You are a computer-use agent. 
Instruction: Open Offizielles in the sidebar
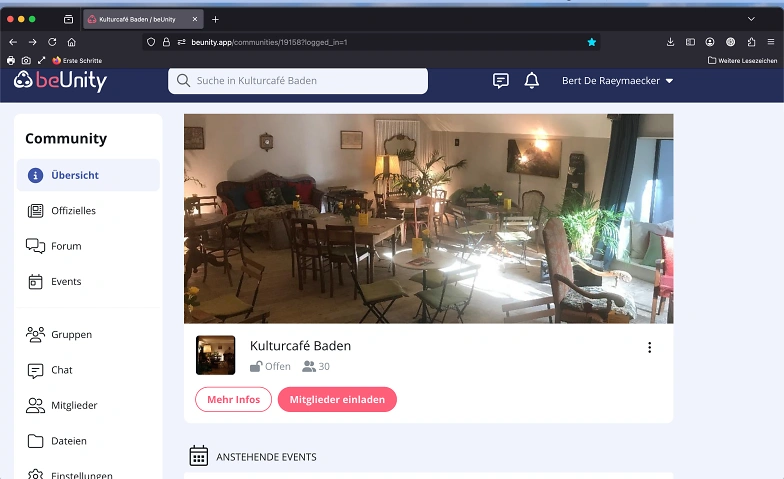88,210
